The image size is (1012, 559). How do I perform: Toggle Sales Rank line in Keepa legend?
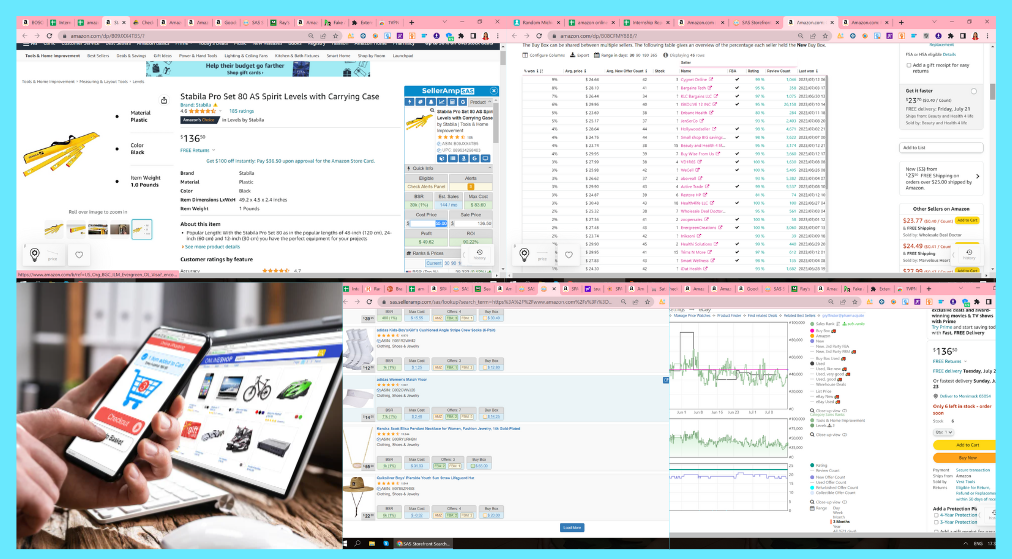pyautogui.click(x=824, y=323)
